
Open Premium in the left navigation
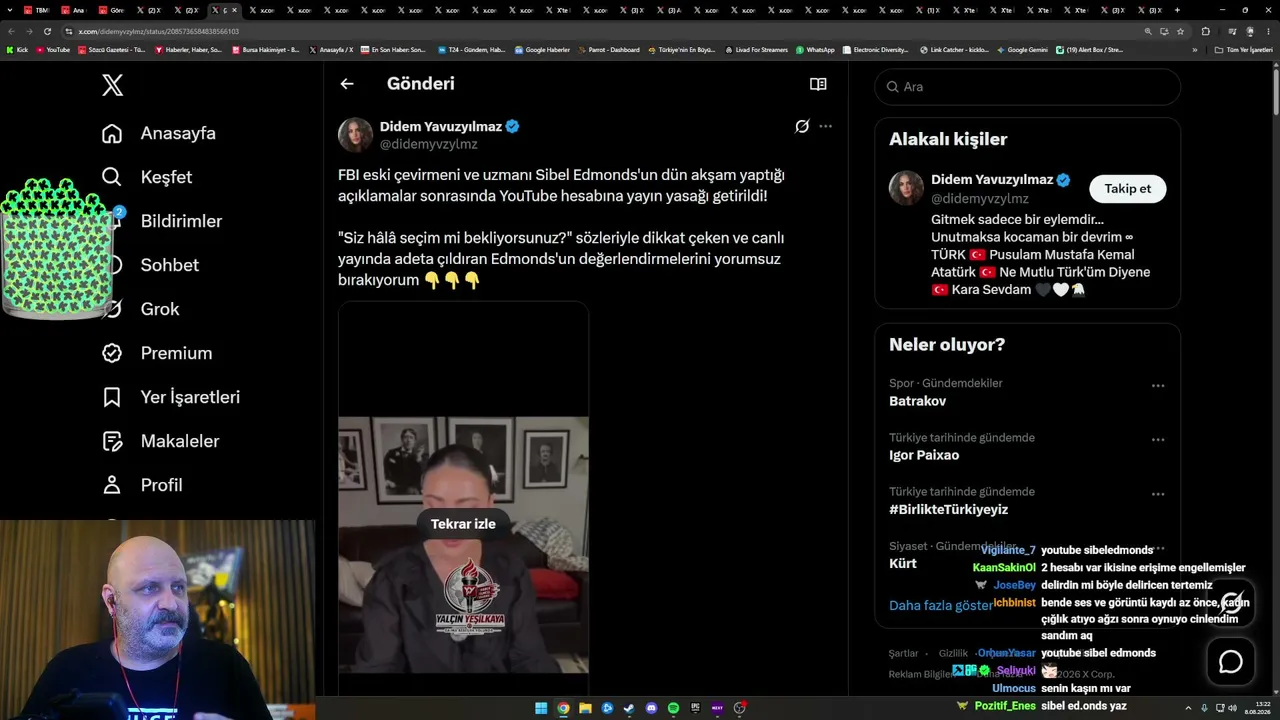click(x=176, y=353)
